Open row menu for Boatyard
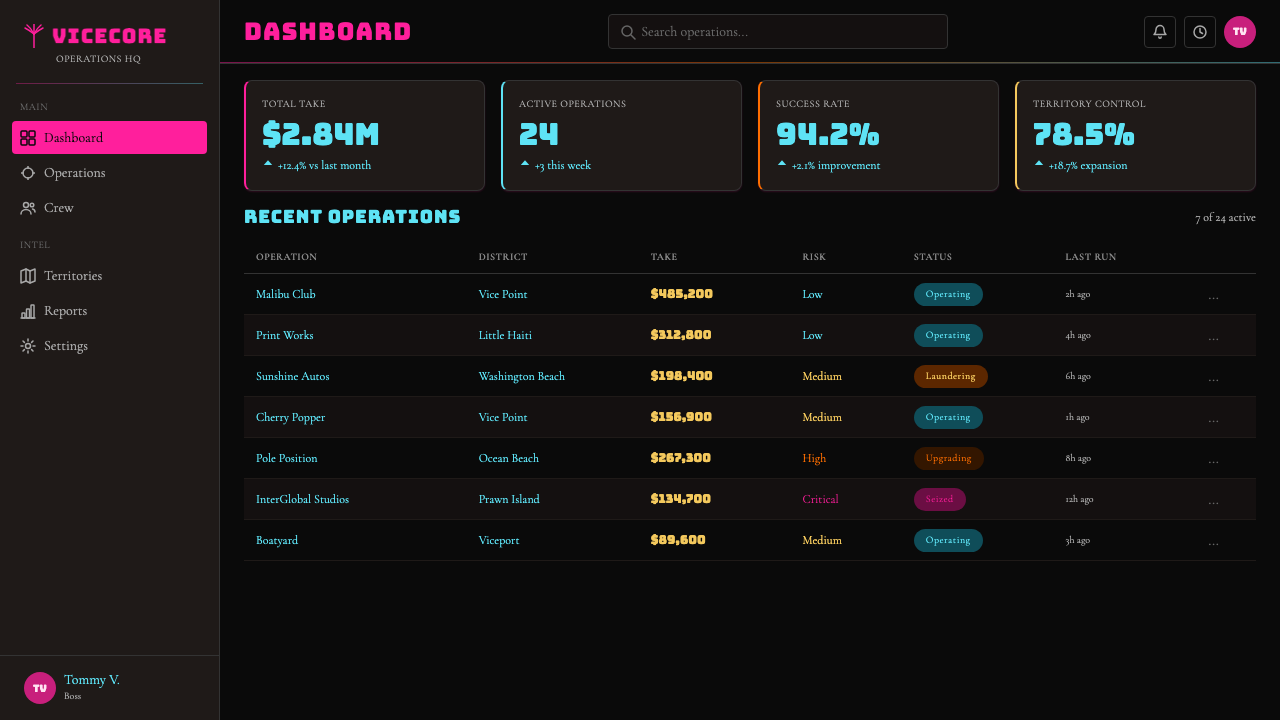This screenshot has height=720, width=1280. click(x=1213, y=541)
